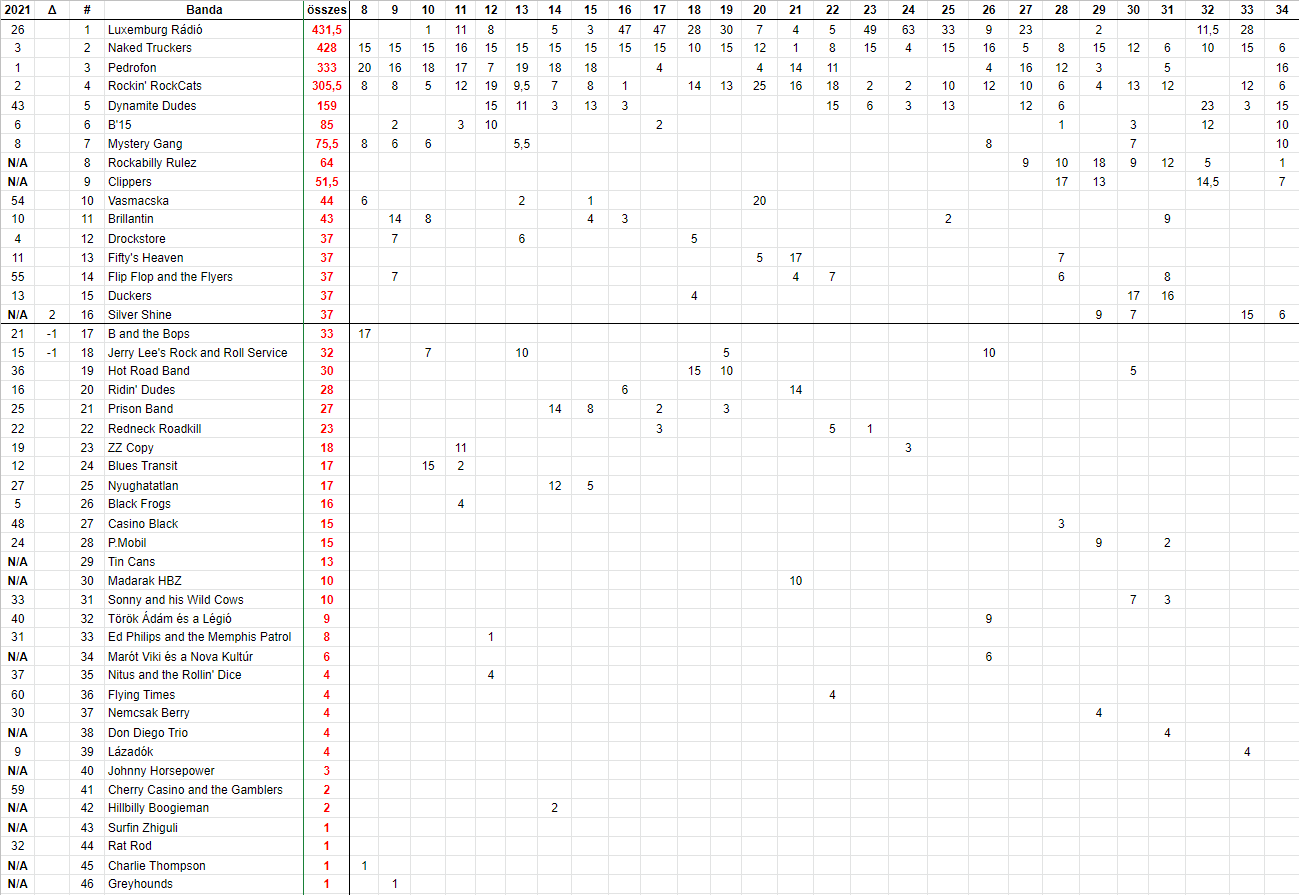1299x895 pixels.
Task: Click the Rockabilly Rulez total of 64
Action: point(326,163)
